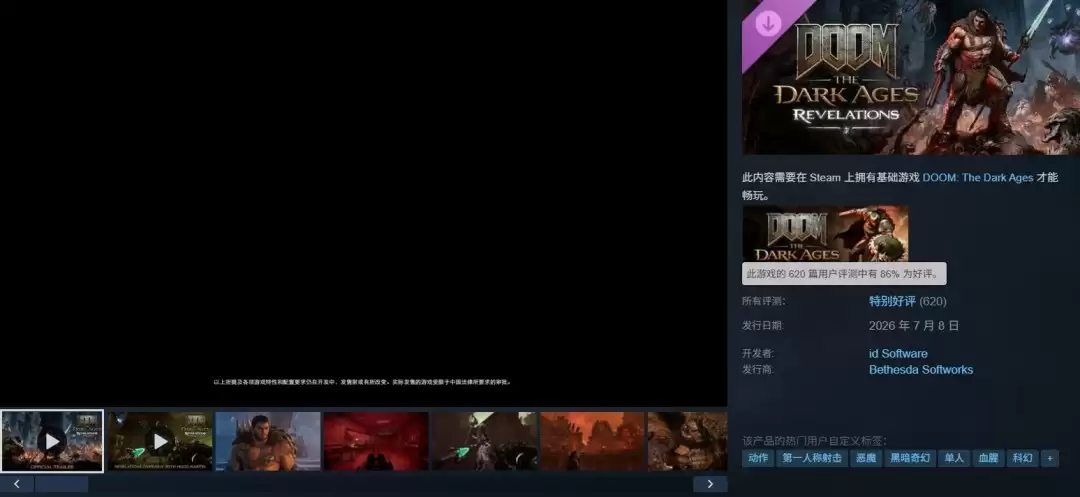The width and height of the screenshot is (1080, 497).
Task: Play the Official Trailer video thumbnail
Action: [52, 441]
